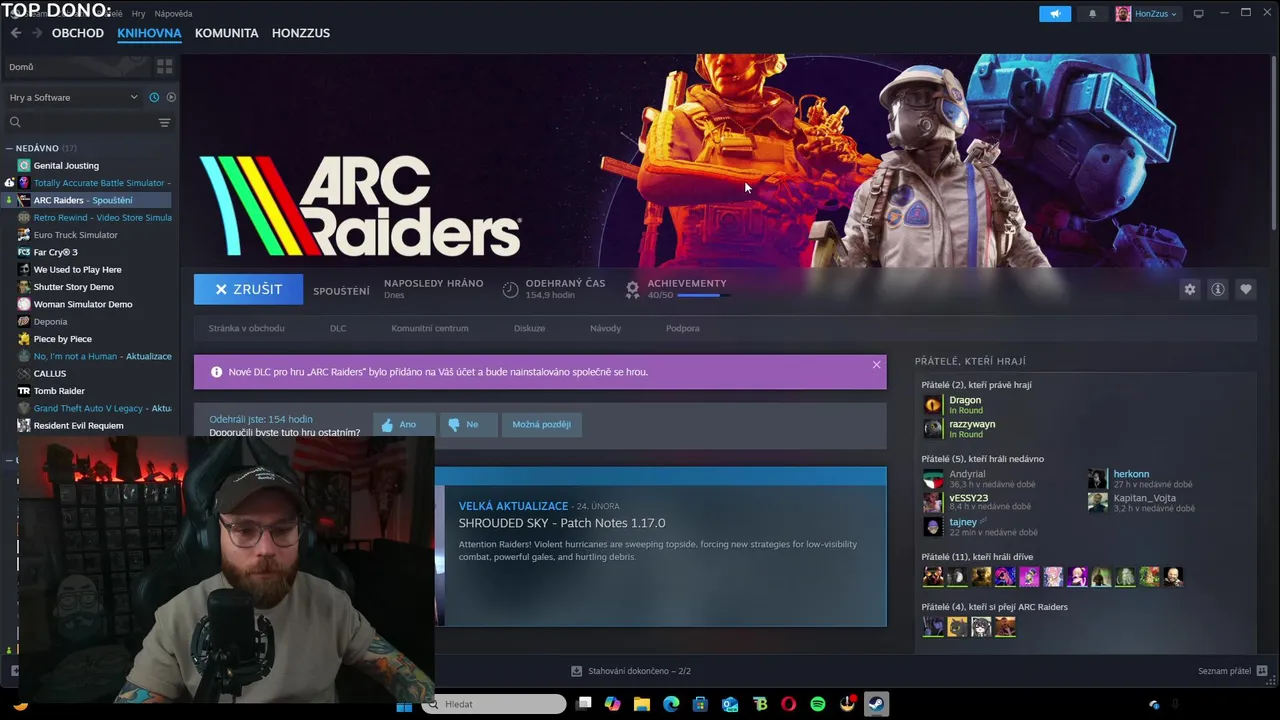The height and width of the screenshot is (720, 1280).
Task: Click the ODEHRANÝ ČAS clock icon
Action: [x=510, y=289]
